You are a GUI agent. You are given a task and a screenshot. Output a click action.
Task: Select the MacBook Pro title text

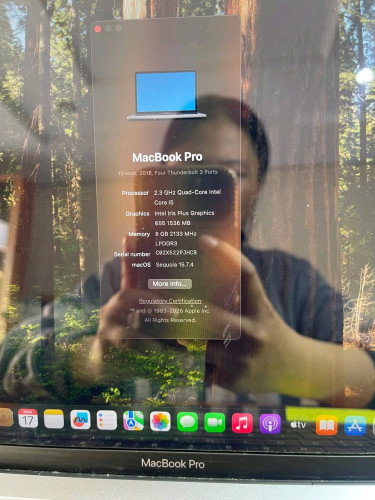167,157
